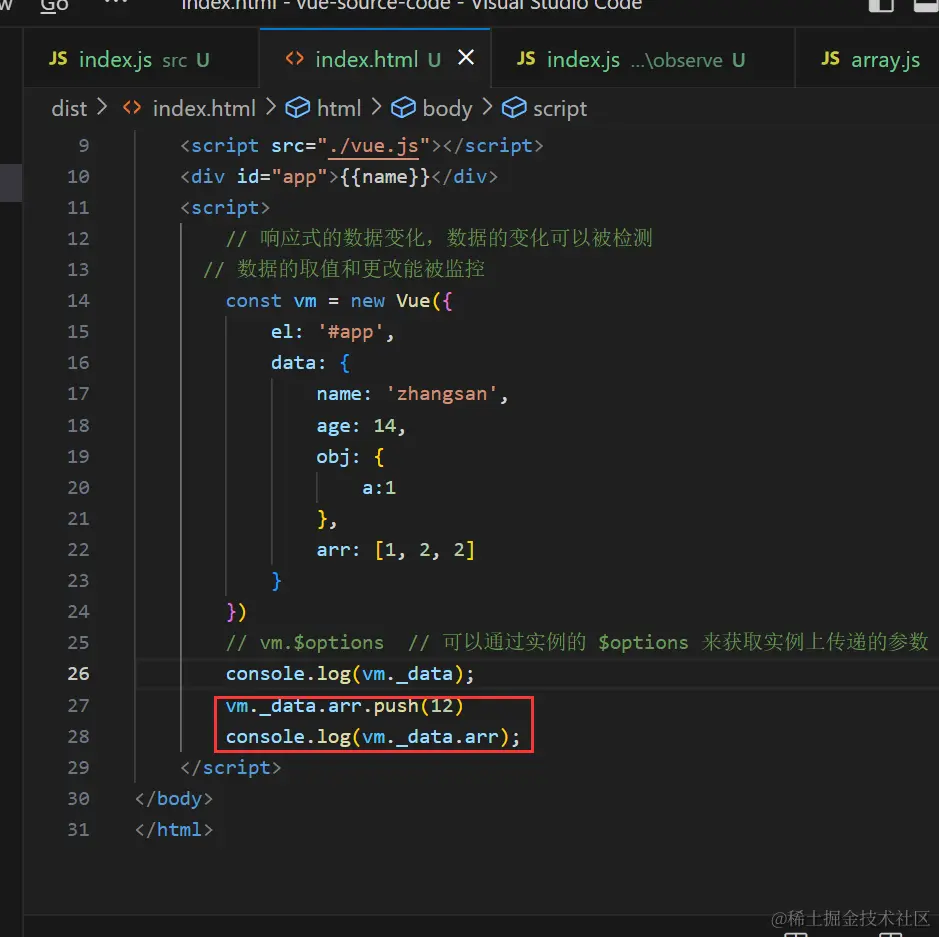Open the ./vue.js source link
Screen dimensions: 939x937
372,145
